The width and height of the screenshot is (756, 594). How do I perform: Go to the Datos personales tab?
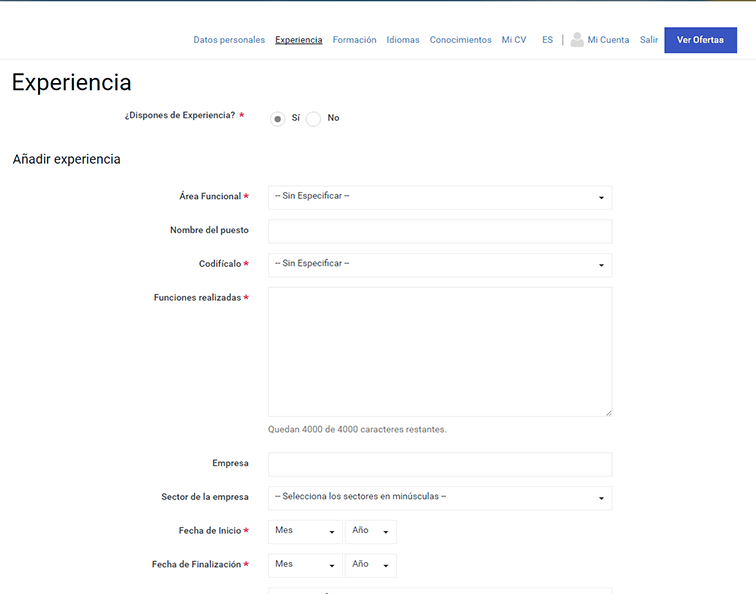[229, 40]
